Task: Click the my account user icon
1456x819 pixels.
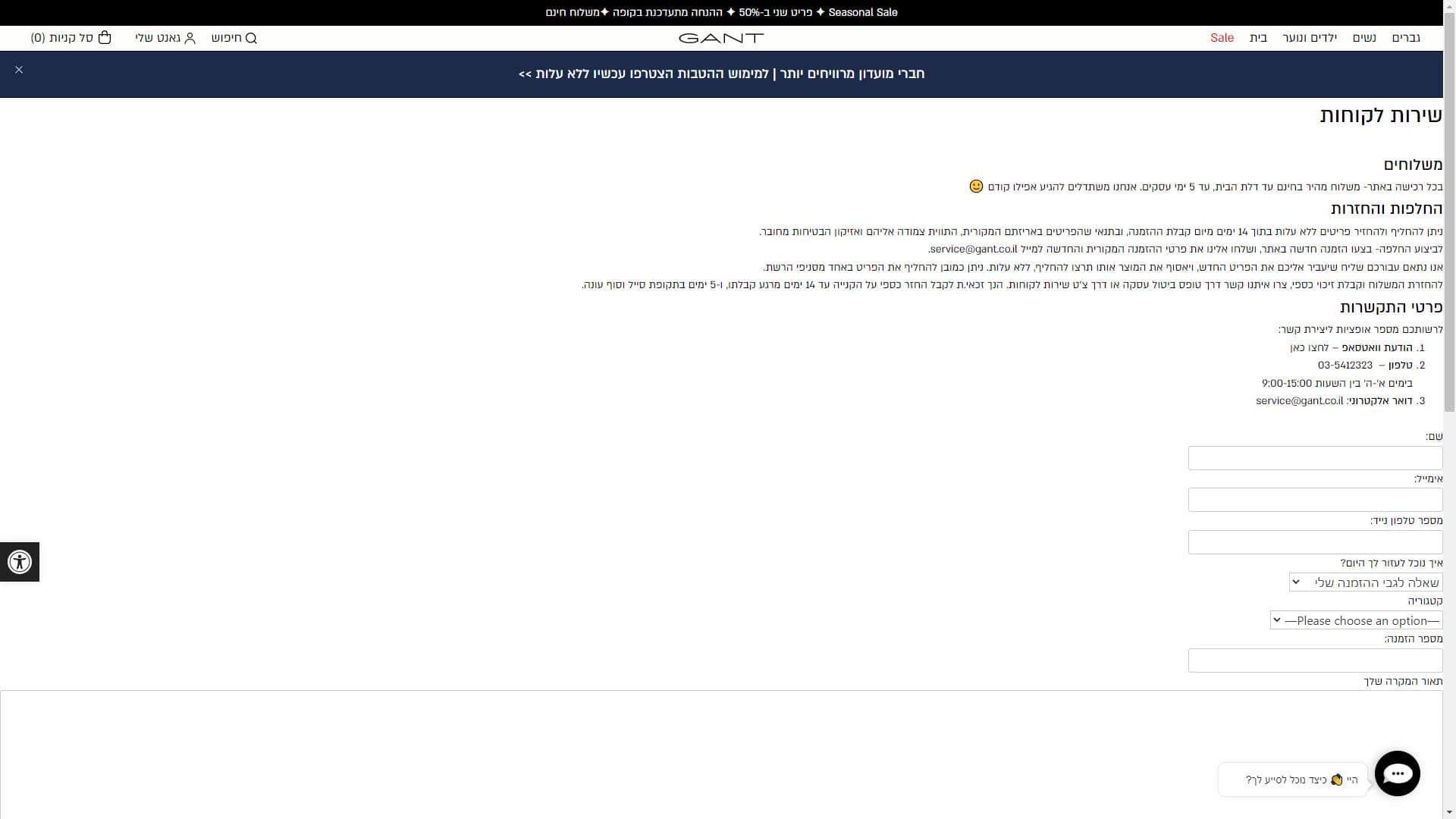Action: point(190,38)
